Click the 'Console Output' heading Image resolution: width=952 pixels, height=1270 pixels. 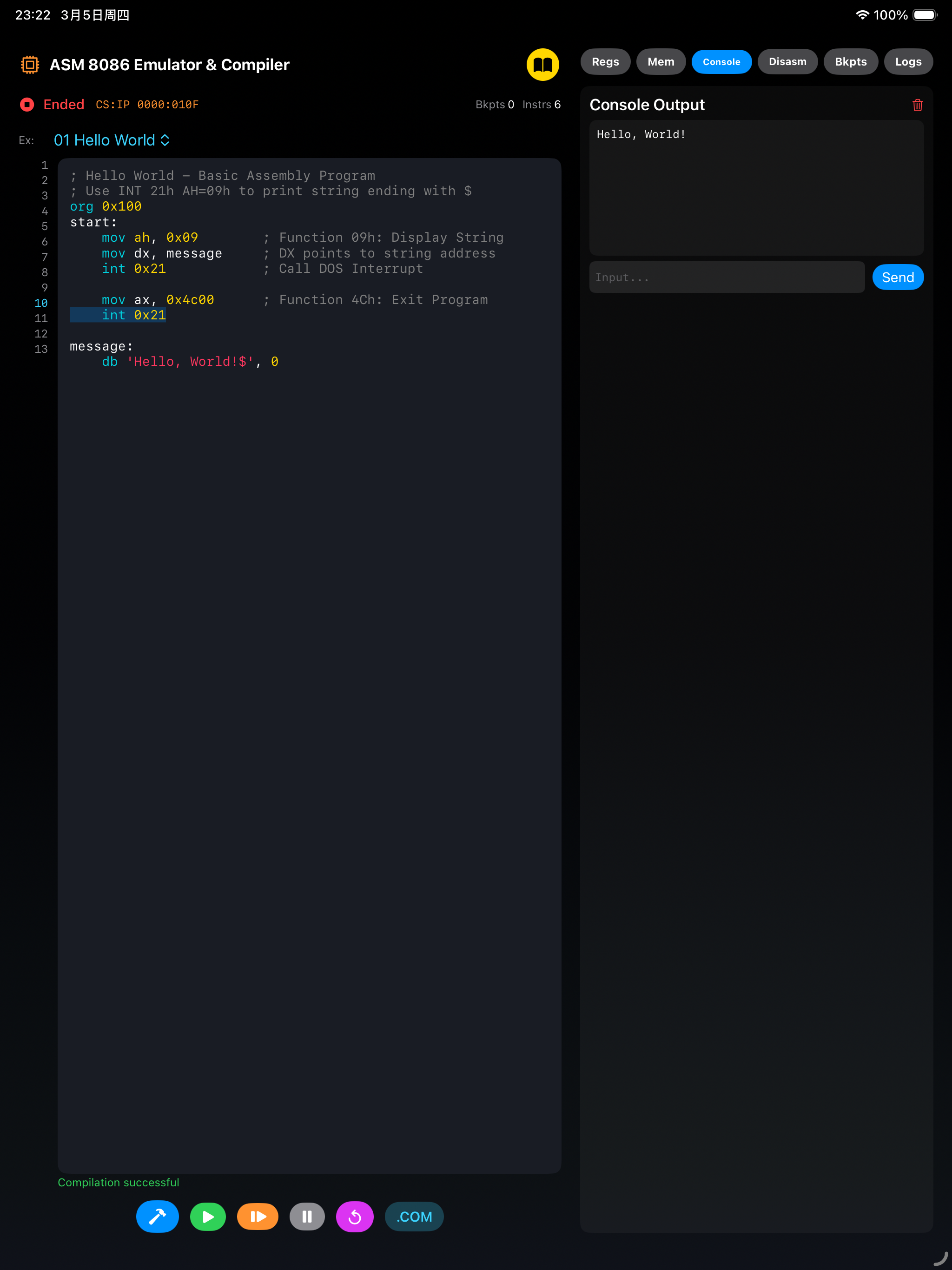(x=647, y=105)
